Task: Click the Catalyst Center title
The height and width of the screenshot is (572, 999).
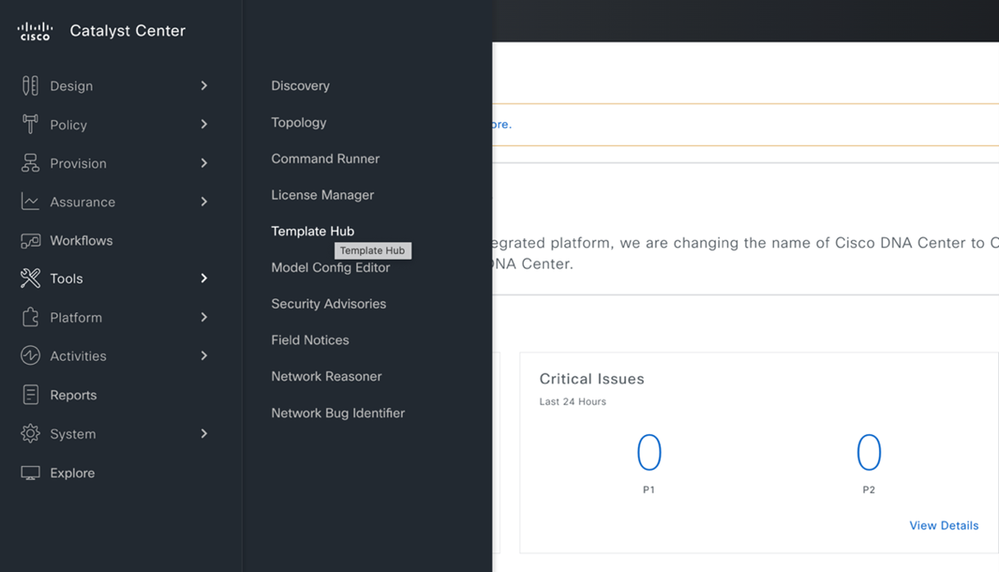Action: 127,31
